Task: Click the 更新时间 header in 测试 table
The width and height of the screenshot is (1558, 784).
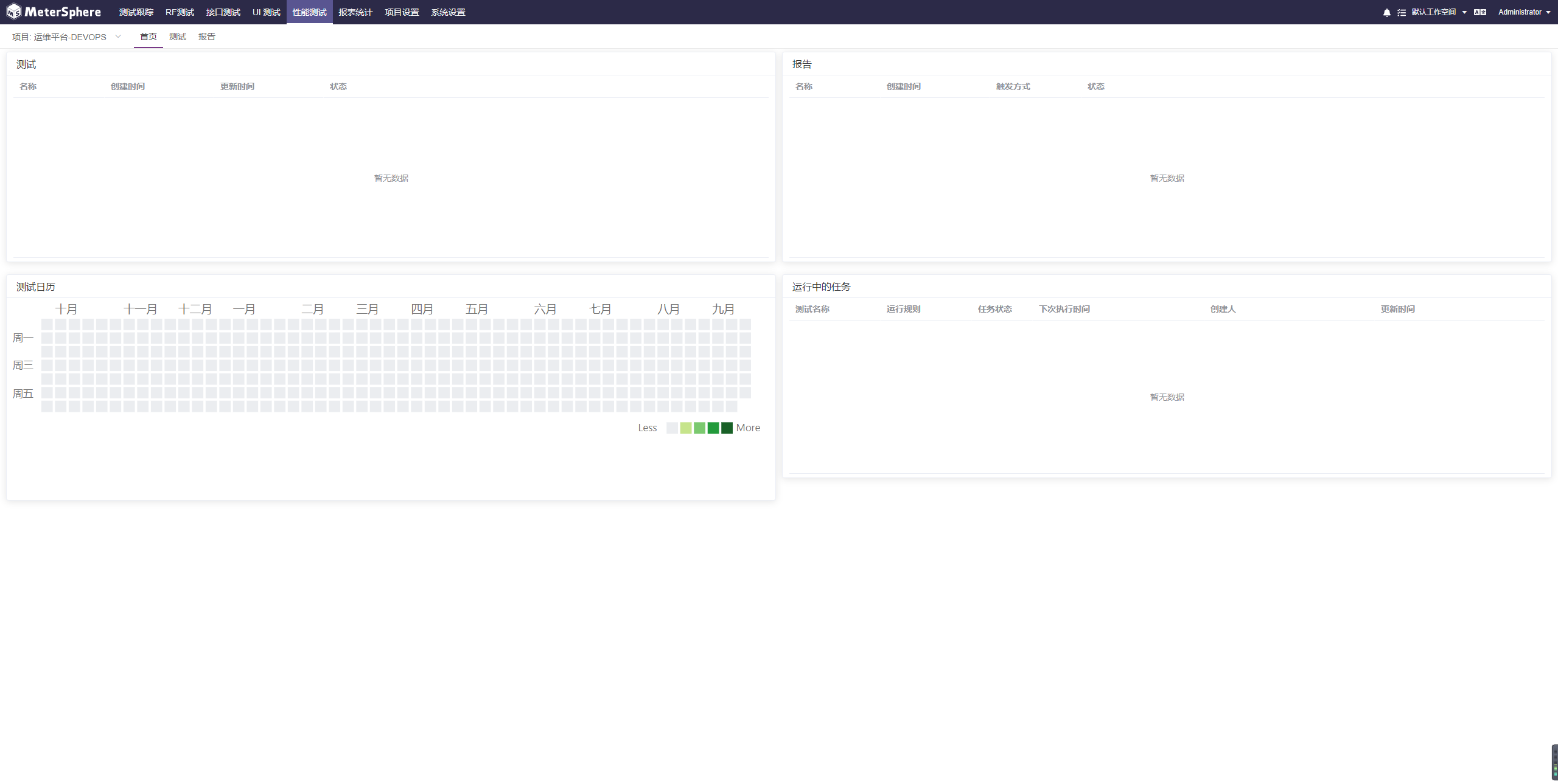Action: (x=237, y=86)
